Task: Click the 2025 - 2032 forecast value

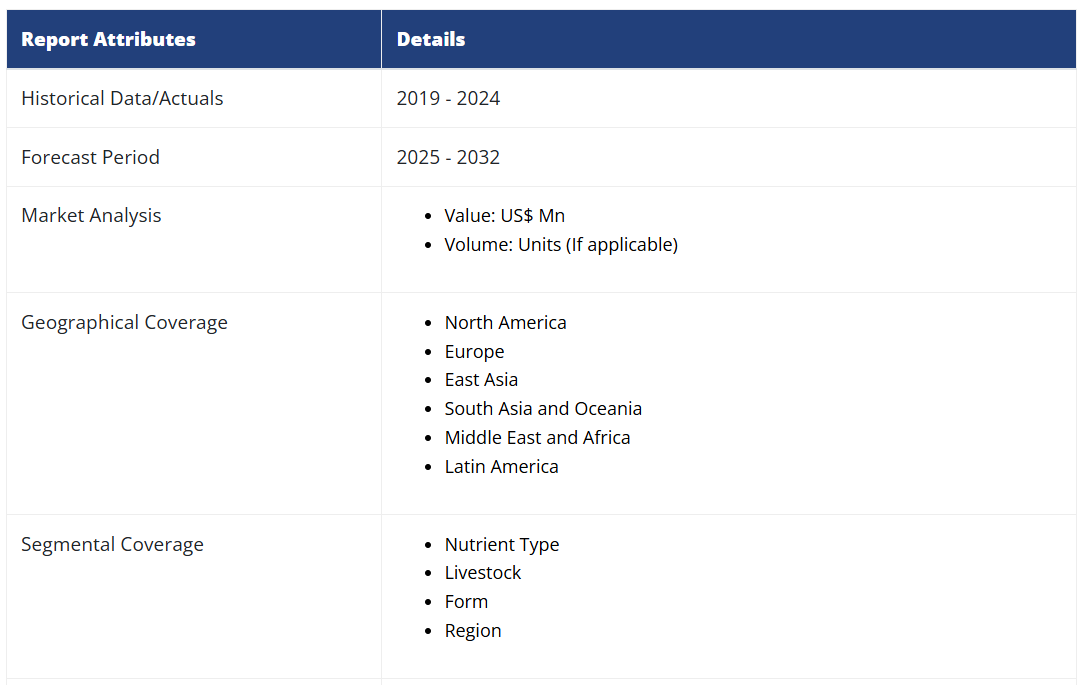Action: (448, 157)
